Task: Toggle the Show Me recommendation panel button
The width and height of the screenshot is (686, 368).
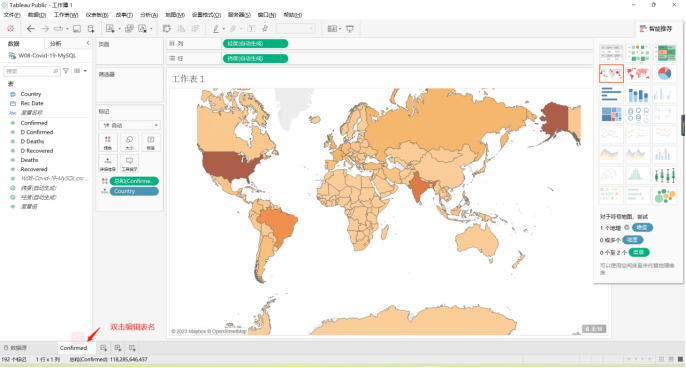Action: tap(655, 29)
